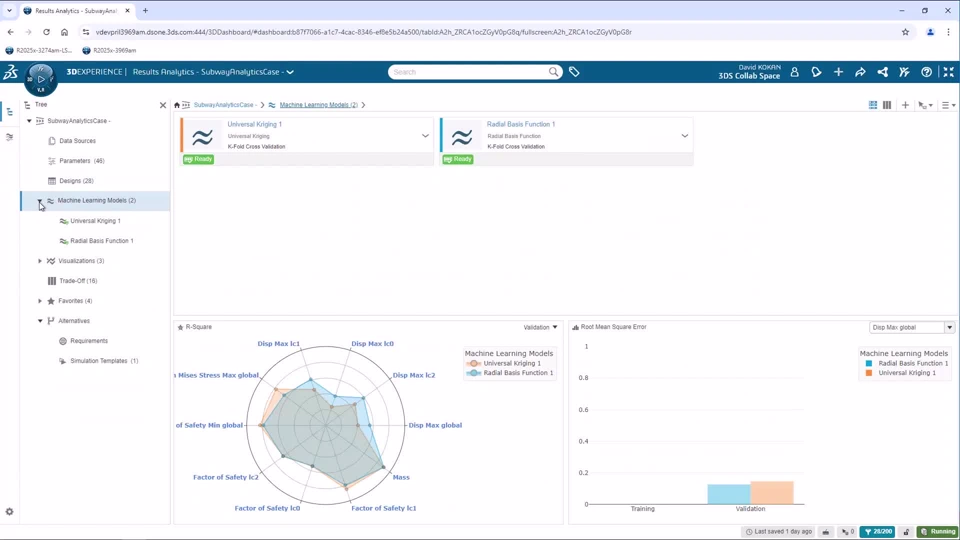This screenshot has height=540, width=960.
Task: Close the Tree panel
Action: (163, 105)
